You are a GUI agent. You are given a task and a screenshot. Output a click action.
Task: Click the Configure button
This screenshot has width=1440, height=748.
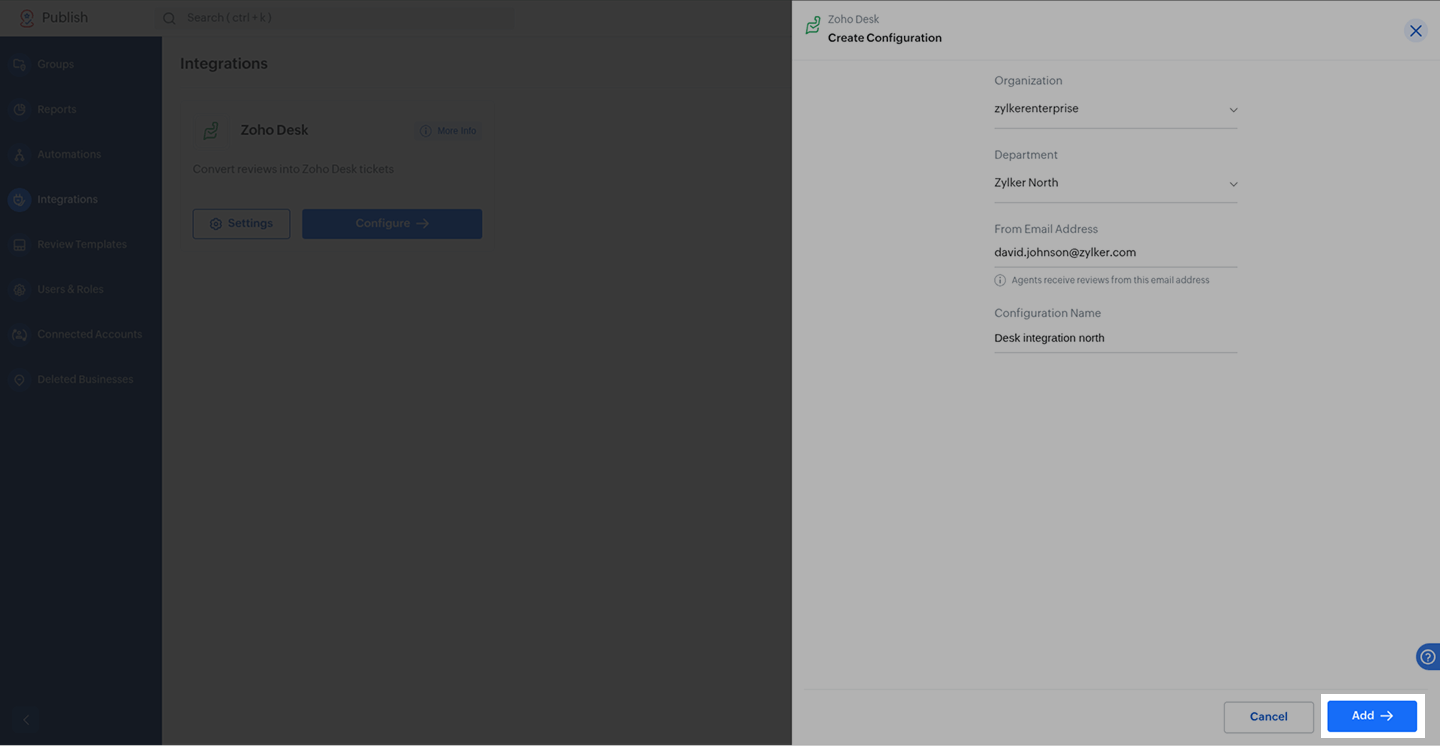pyautogui.click(x=392, y=224)
